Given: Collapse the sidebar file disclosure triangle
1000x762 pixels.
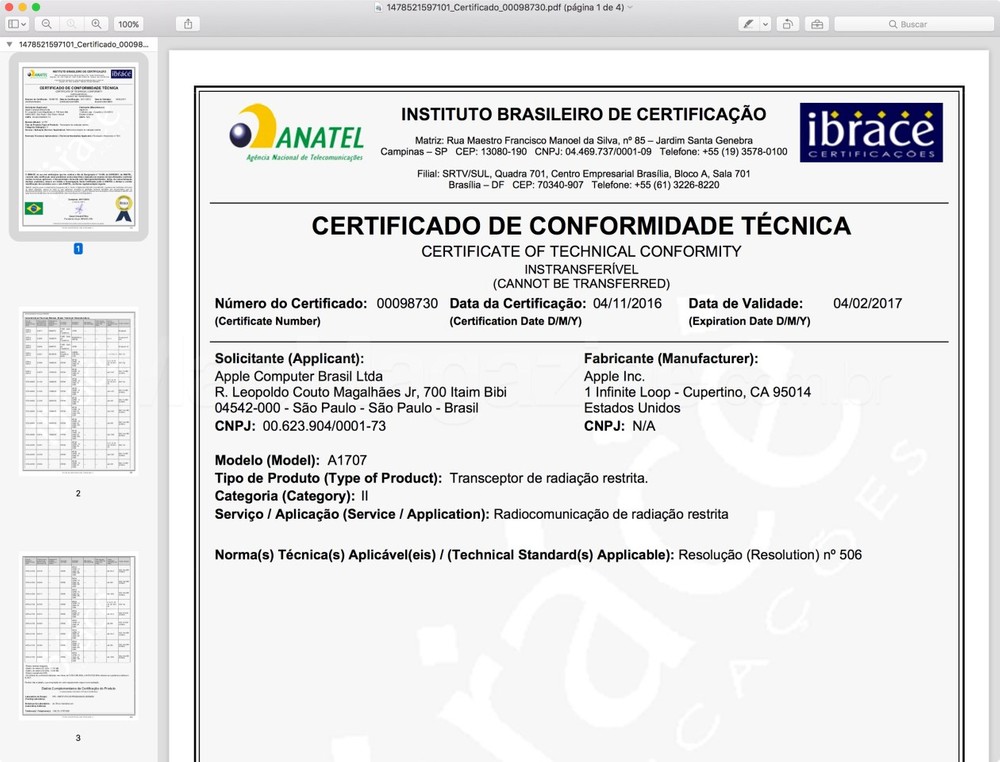Looking at the screenshot, I should tap(9, 44).
